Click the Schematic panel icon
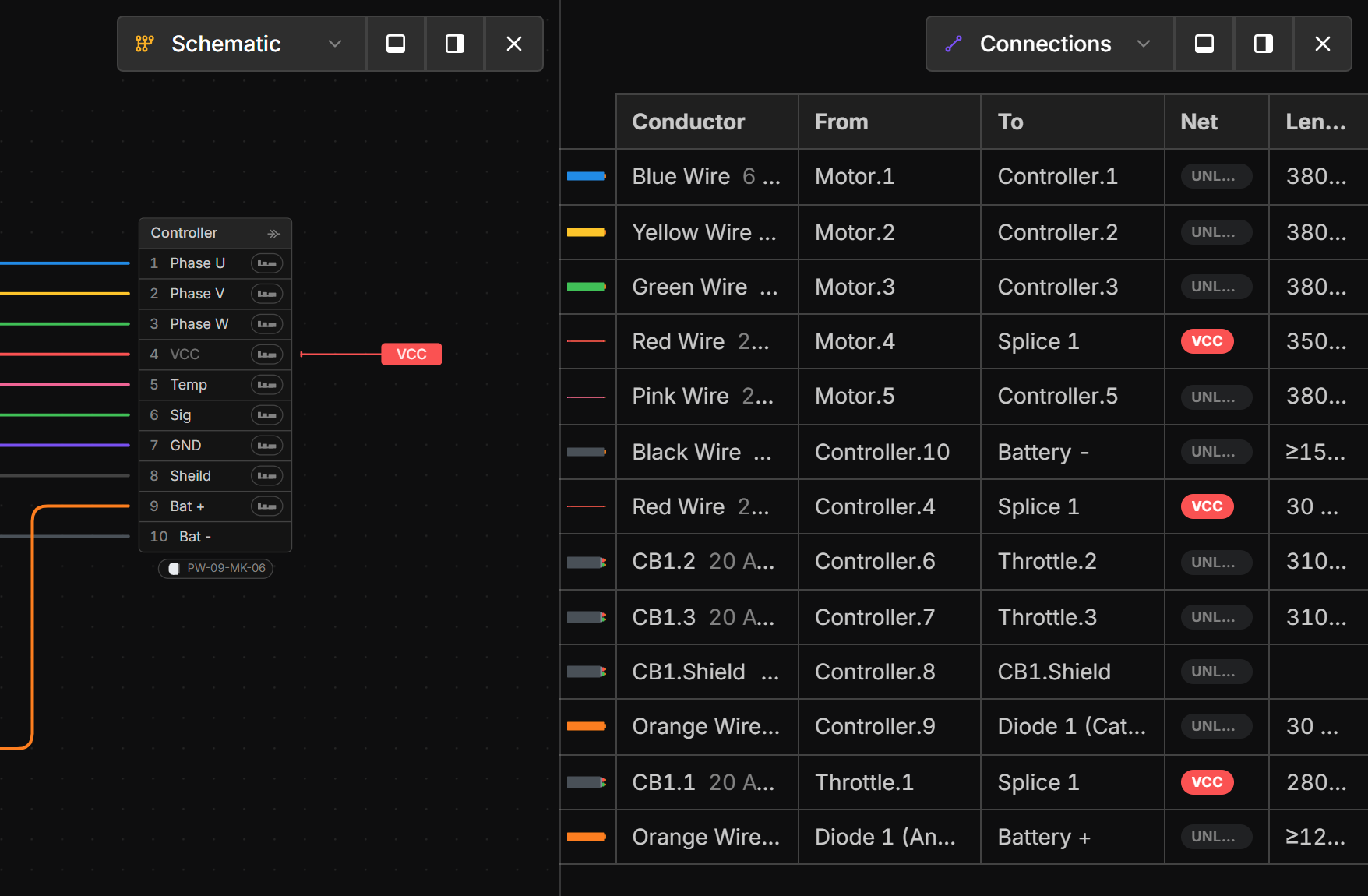 [144, 44]
